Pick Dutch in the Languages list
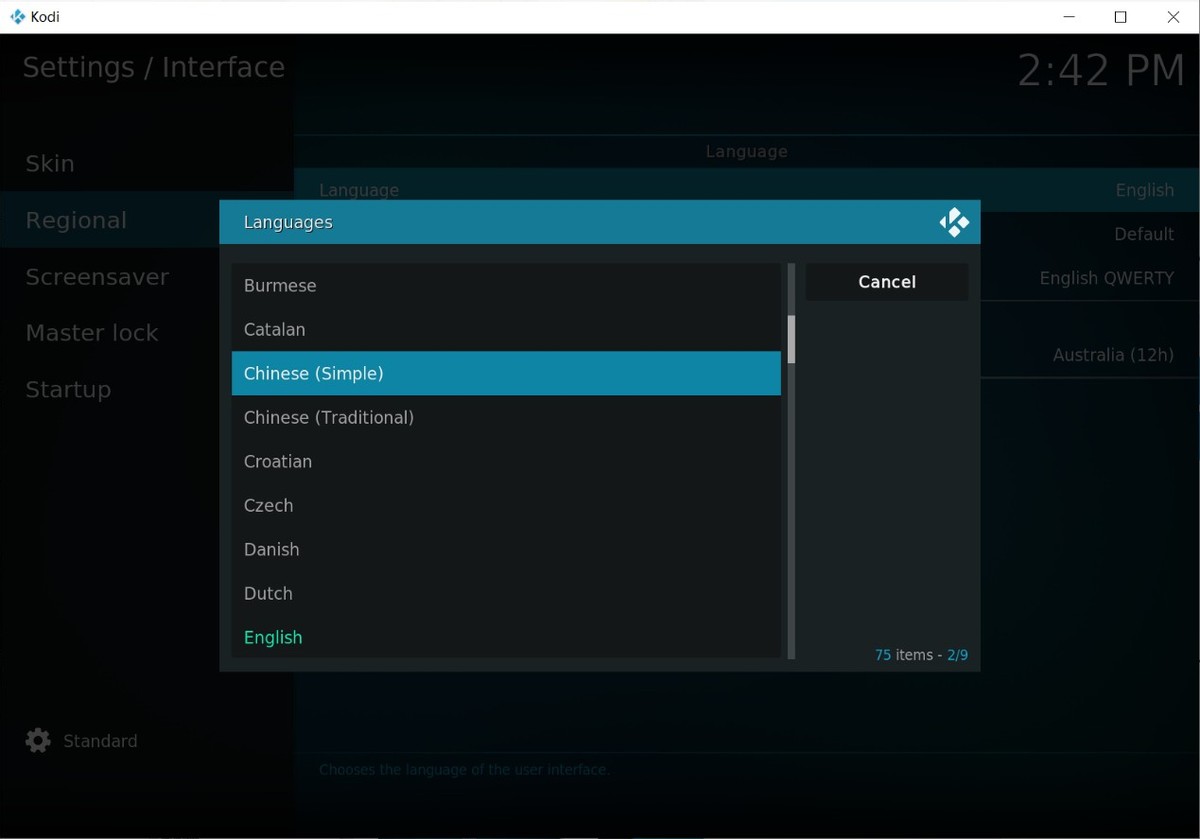This screenshot has height=839, width=1200. tap(506, 593)
